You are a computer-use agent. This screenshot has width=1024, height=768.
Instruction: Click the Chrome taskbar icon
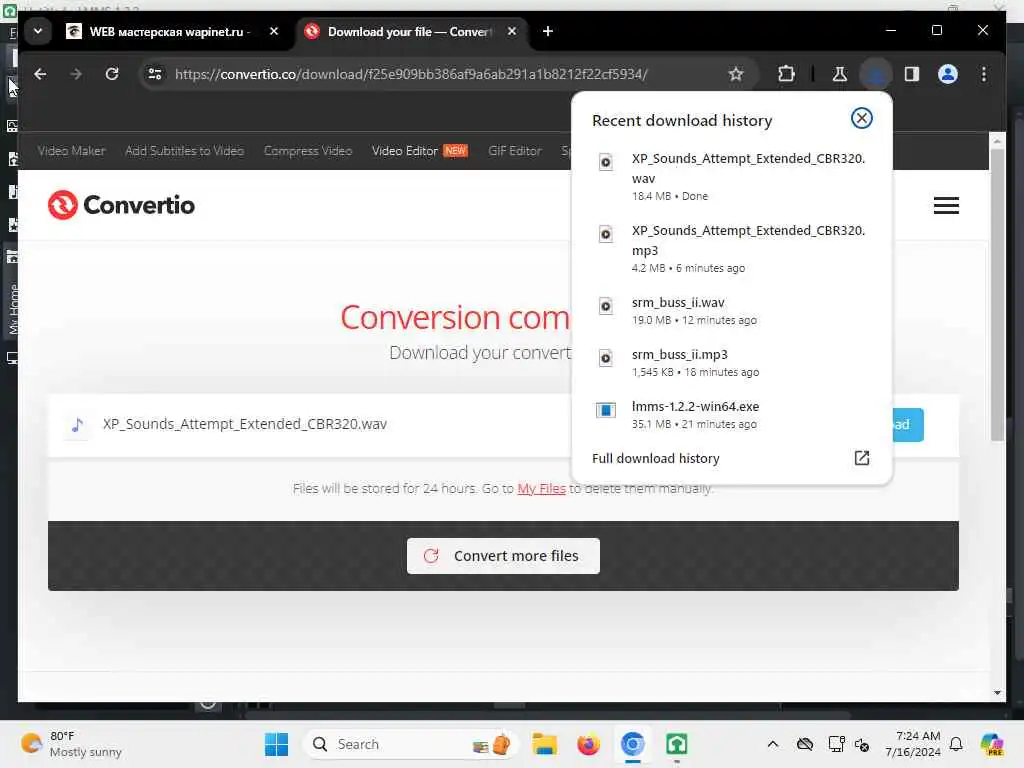click(632, 744)
